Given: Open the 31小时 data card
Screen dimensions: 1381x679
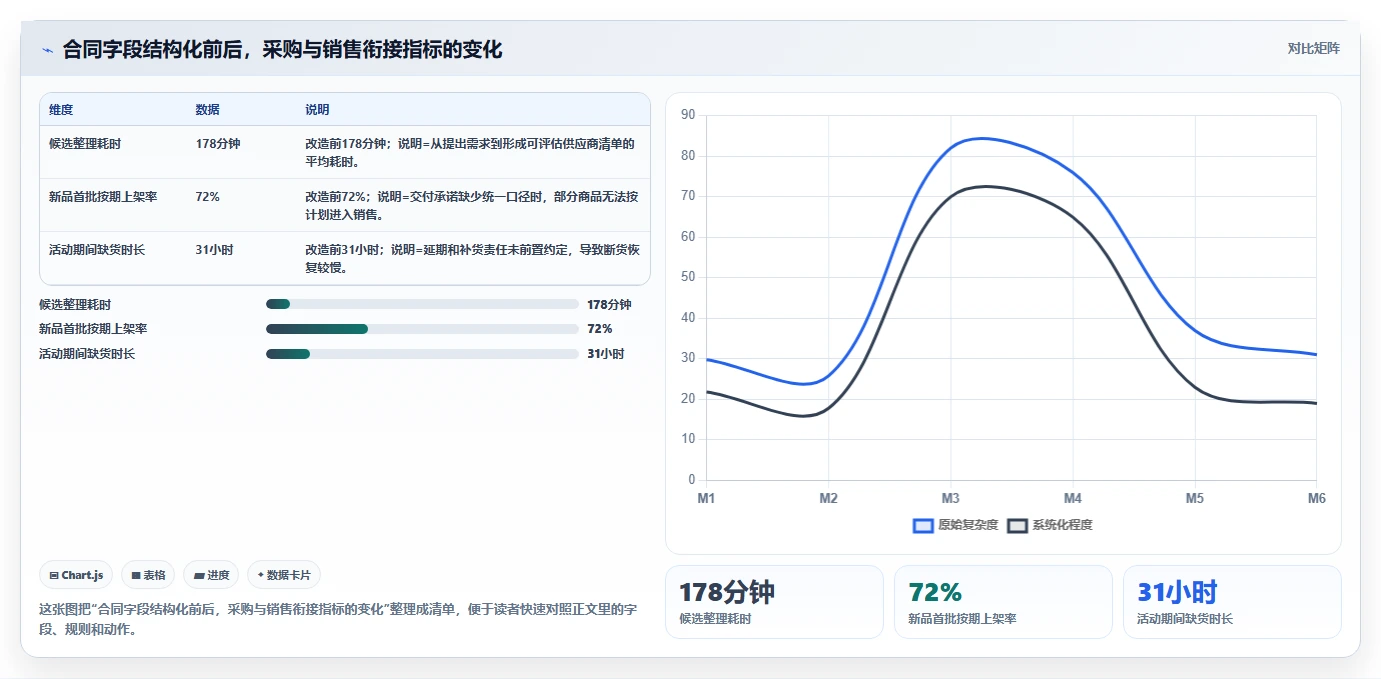Looking at the screenshot, I should click(x=1232, y=602).
